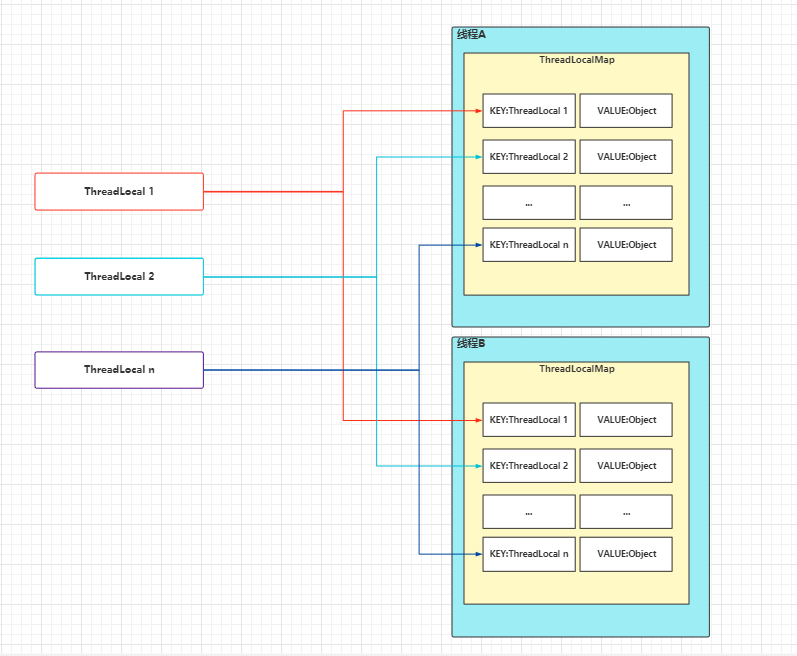This screenshot has width=797, height=656.
Task: Select KEY:ThreadLocal 2 cell in 线程B
Action: pyautogui.click(x=529, y=466)
